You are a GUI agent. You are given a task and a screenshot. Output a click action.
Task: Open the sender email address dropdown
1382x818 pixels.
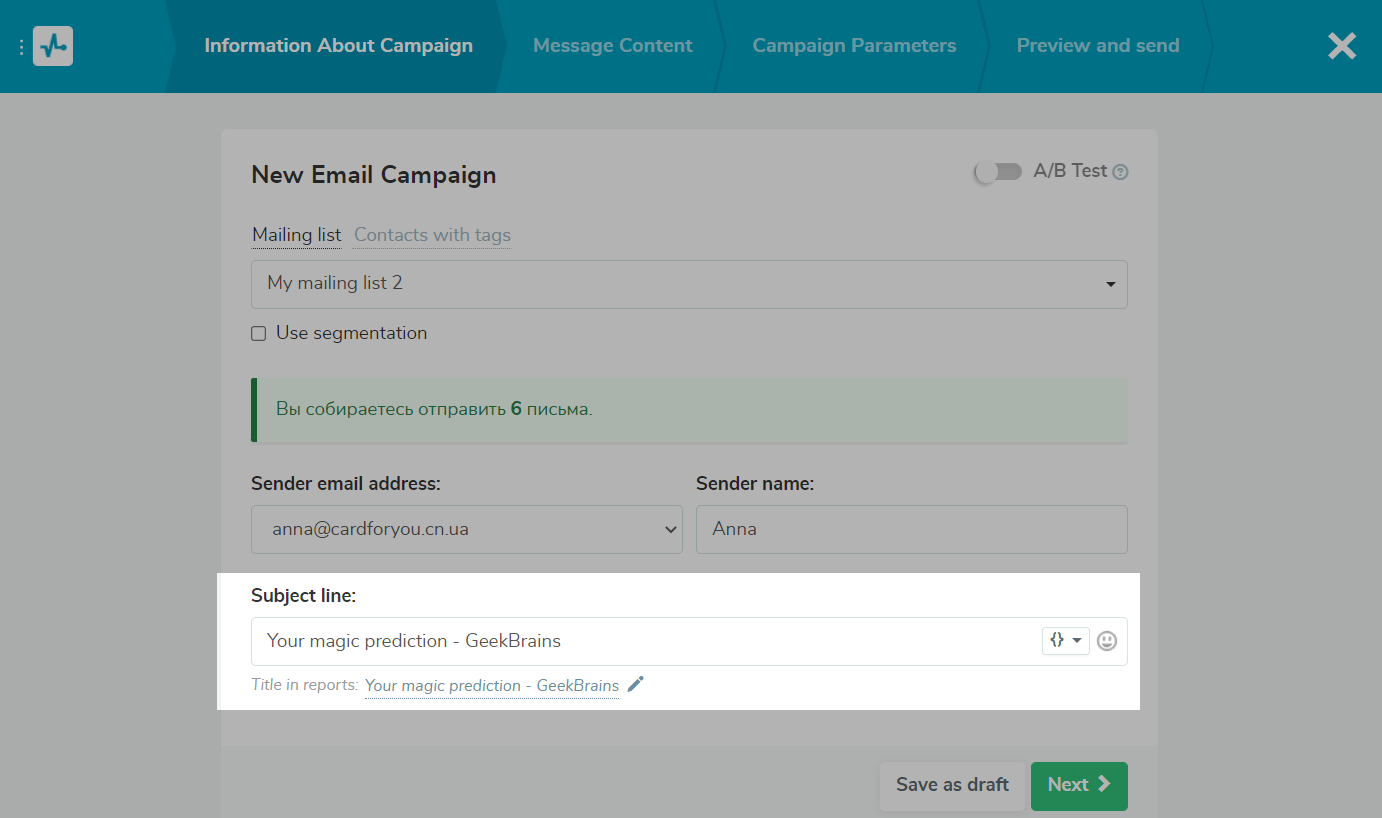pos(466,530)
